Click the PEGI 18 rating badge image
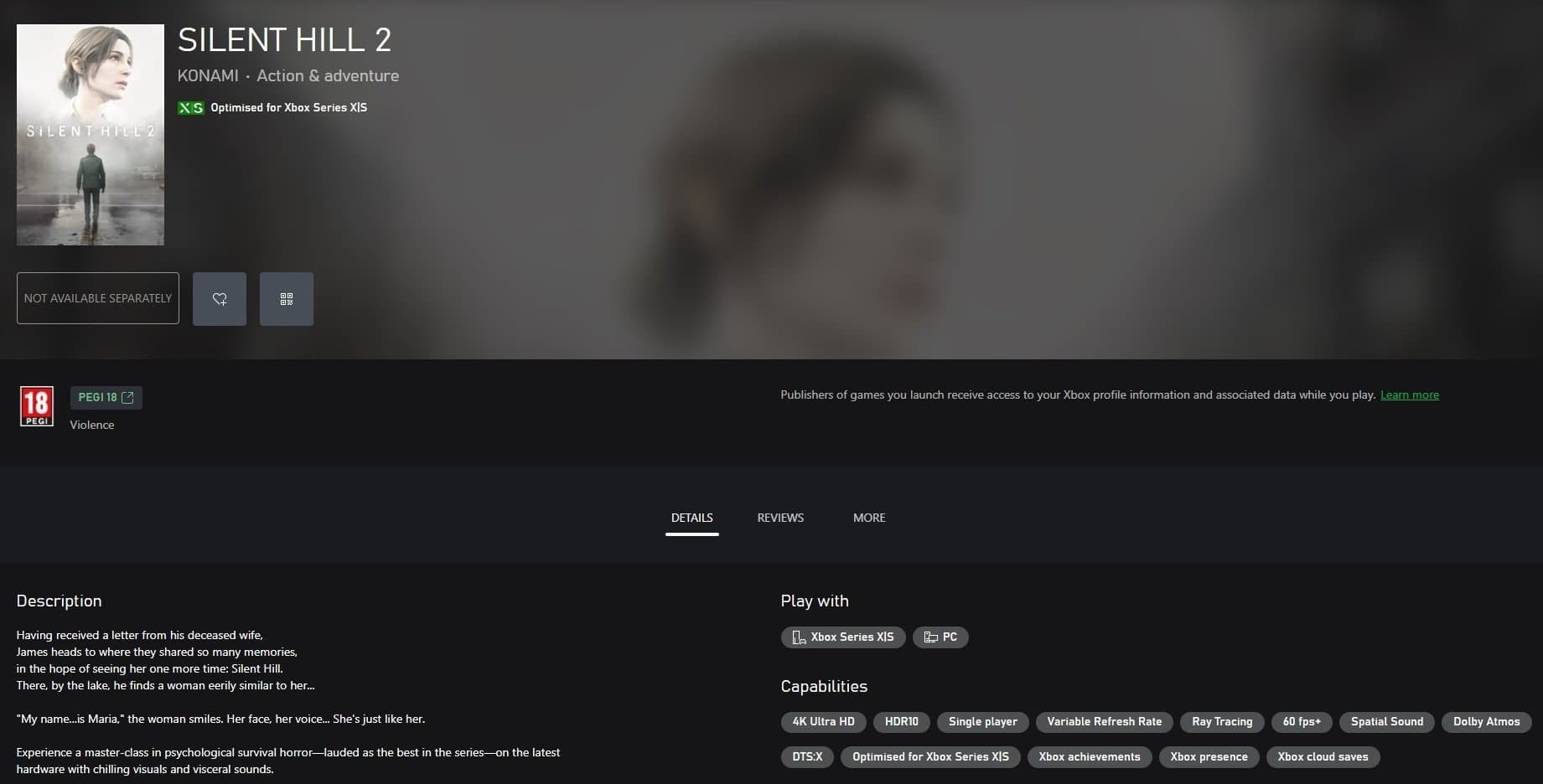This screenshot has height=784, width=1543. pyautogui.click(x=37, y=406)
